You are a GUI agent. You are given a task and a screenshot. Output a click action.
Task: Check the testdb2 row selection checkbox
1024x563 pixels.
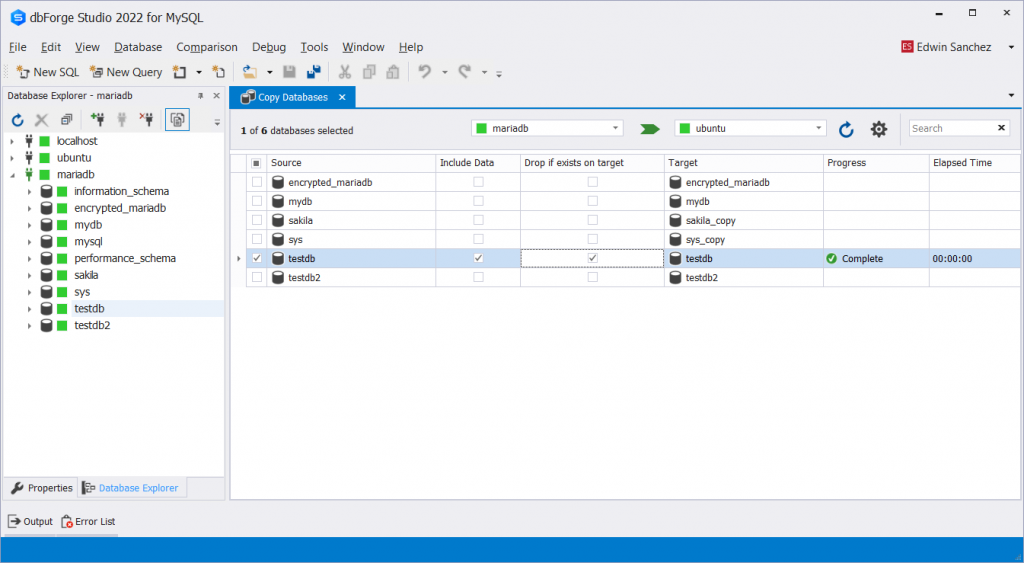pyautogui.click(x=257, y=277)
